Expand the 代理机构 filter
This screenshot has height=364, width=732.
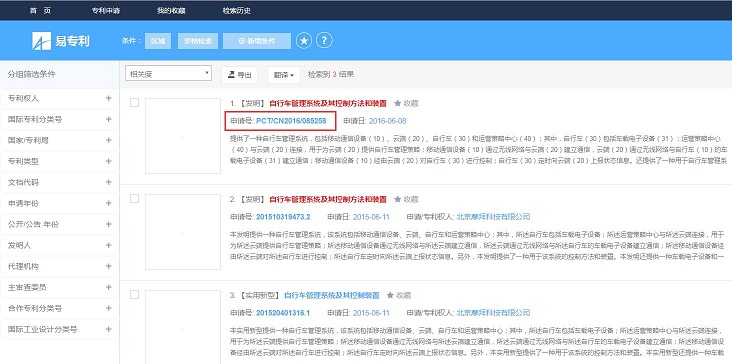[108, 266]
